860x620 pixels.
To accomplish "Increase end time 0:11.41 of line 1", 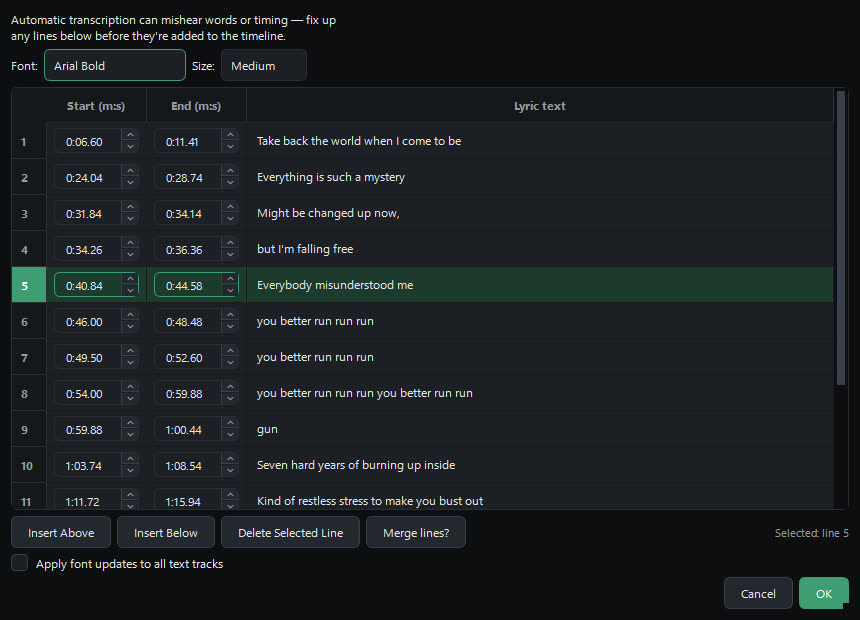I will pos(230,135).
